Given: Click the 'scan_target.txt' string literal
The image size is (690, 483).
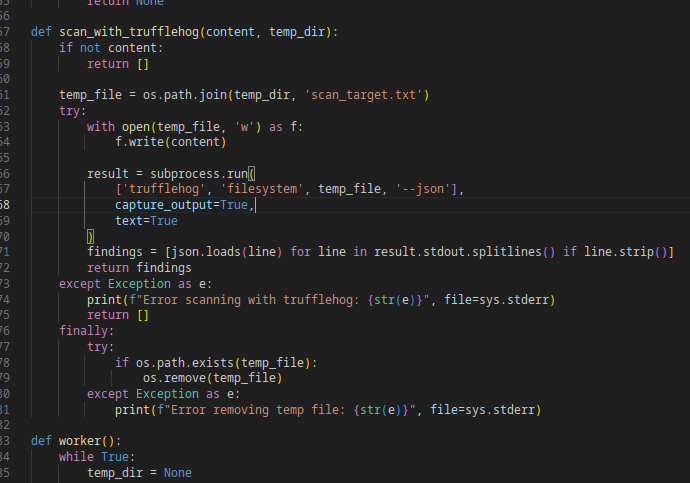Looking at the screenshot, I should pyautogui.click(x=363, y=95).
